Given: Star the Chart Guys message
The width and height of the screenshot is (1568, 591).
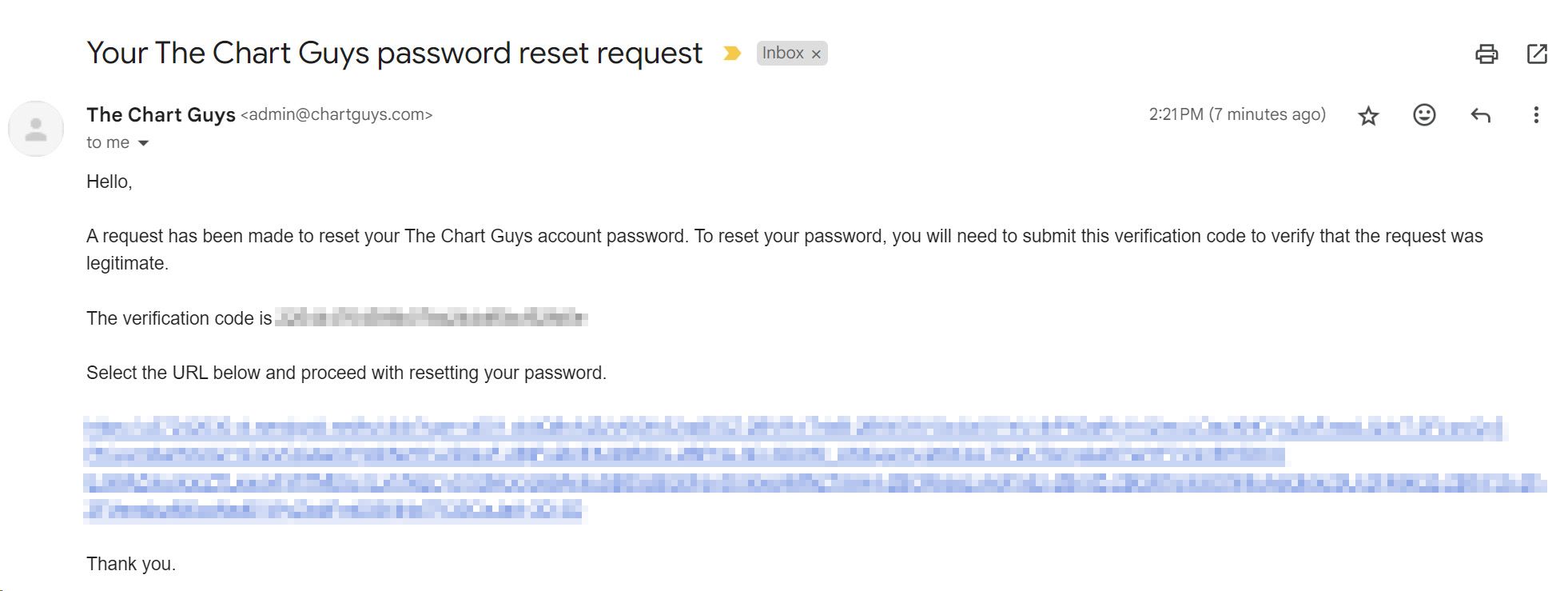Looking at the screenshot, I should (1368, 116).
